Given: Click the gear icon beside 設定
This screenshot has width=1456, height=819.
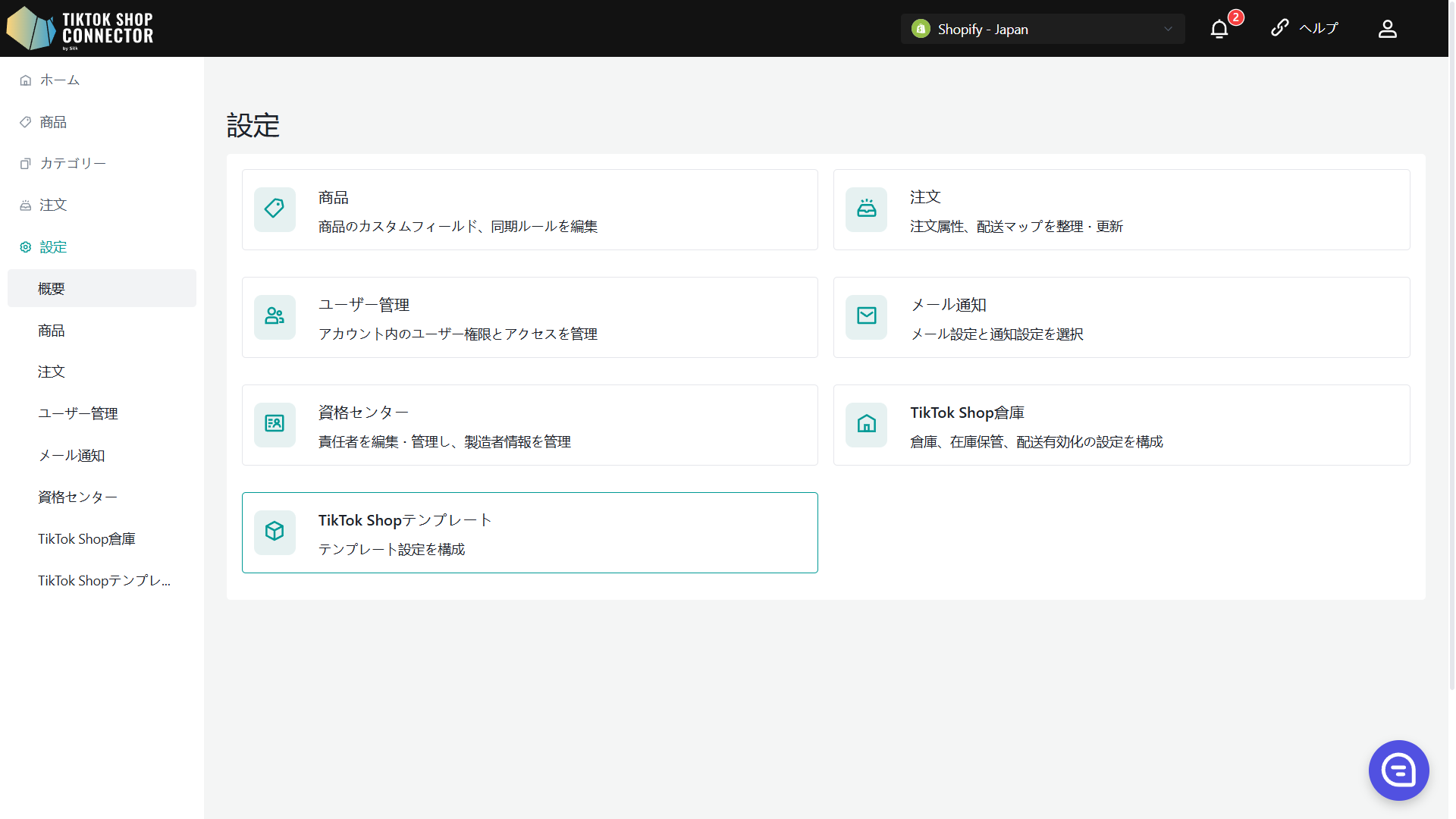Looking at the screenshot, I should 26,247.
